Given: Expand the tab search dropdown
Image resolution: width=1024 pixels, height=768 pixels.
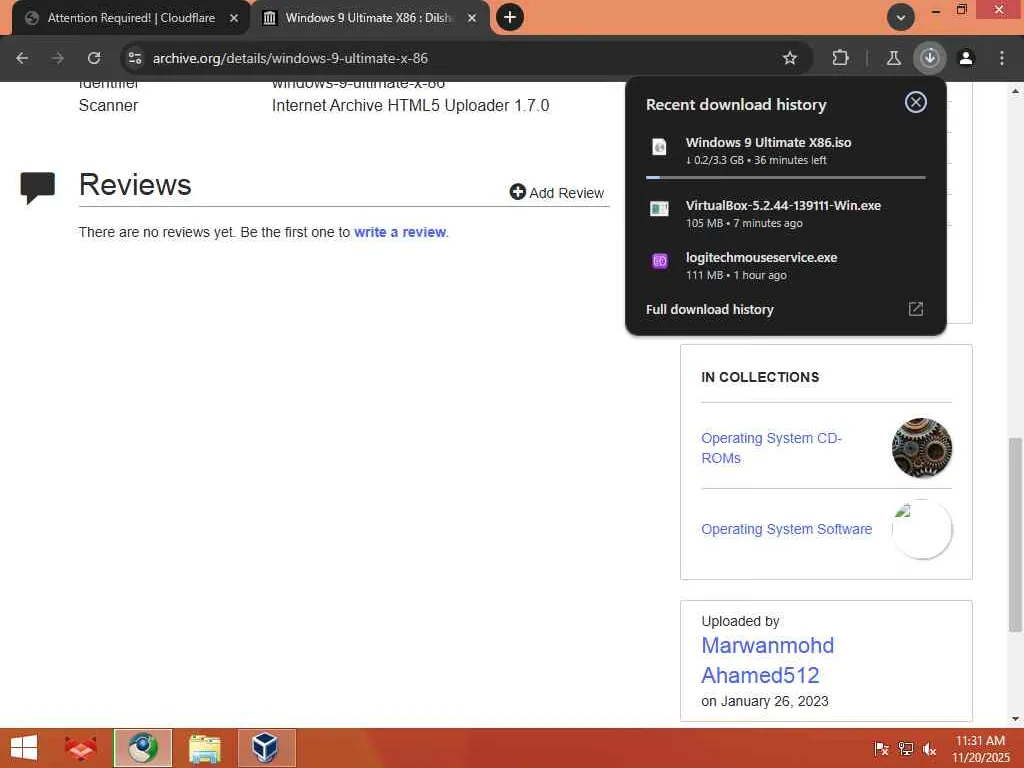Looking at the screenshot, I should click(x=901, y=17).
